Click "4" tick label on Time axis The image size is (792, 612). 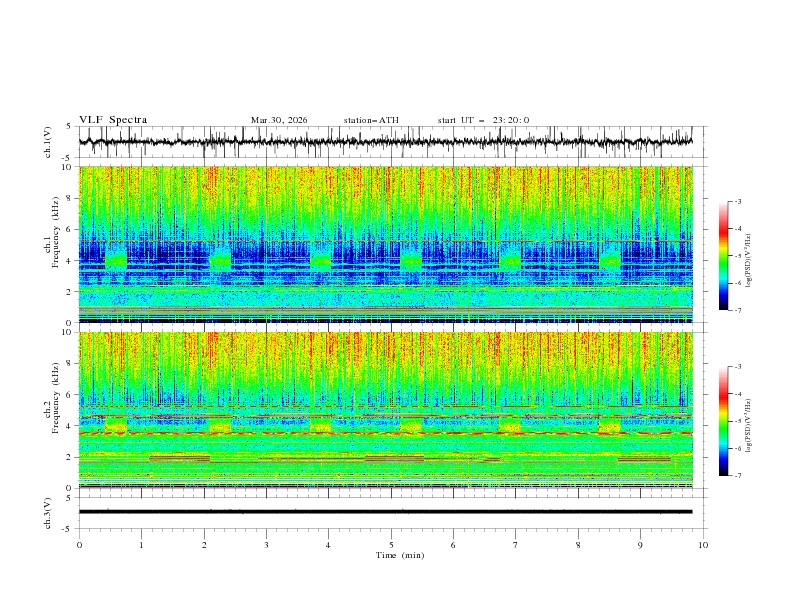[328, 545]
